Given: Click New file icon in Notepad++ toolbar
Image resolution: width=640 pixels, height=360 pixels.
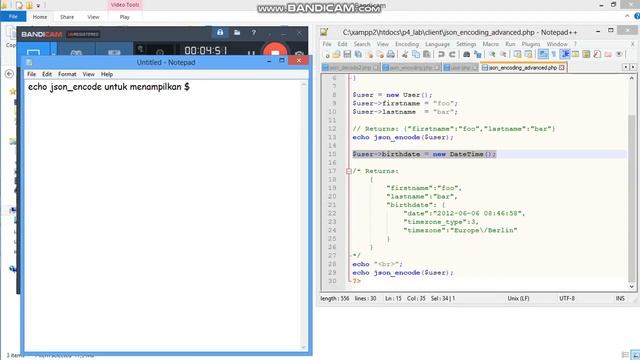Looking at the screenshot, I should [327, 54].
